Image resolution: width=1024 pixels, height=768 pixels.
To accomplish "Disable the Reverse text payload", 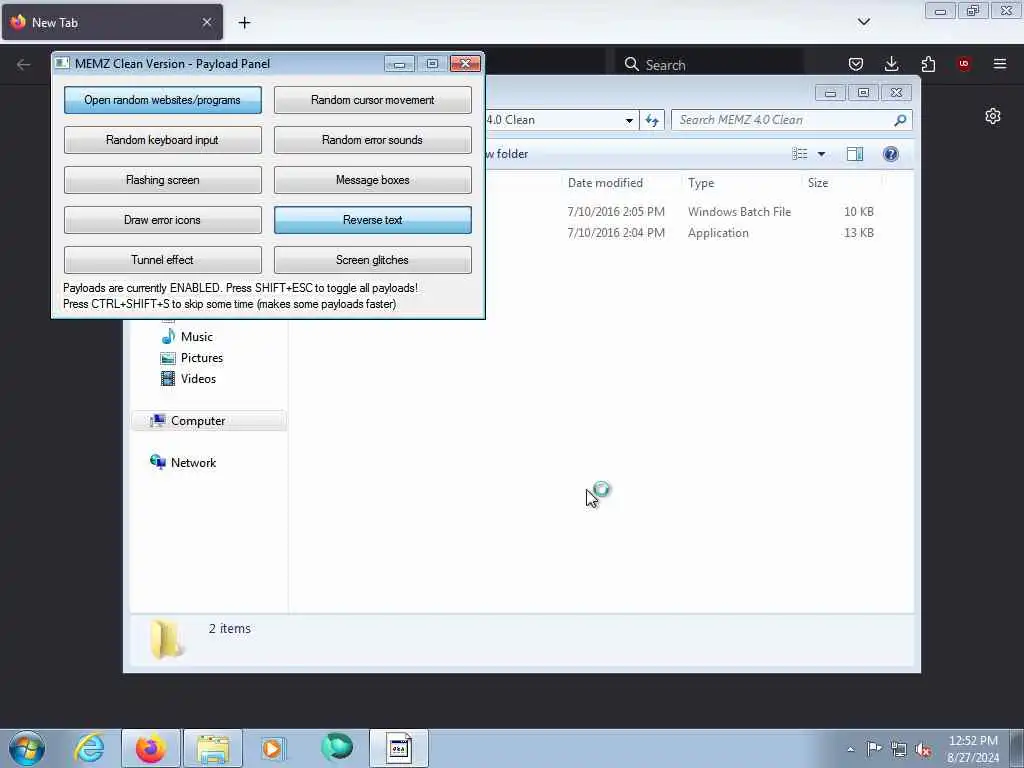I will click(372, 220).
